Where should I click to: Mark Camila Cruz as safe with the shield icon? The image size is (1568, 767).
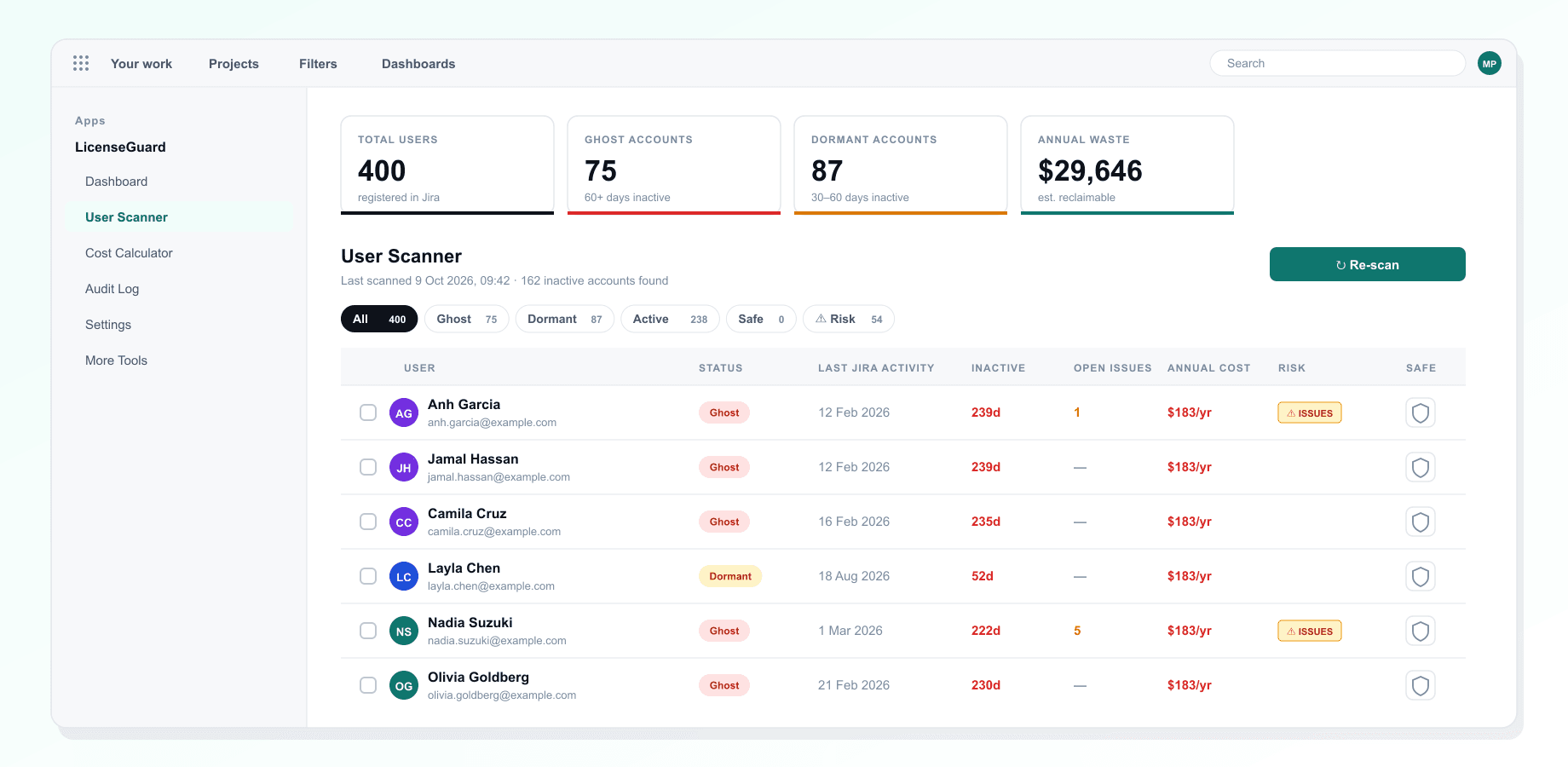pyautogui.click(x=1421, y=522)
